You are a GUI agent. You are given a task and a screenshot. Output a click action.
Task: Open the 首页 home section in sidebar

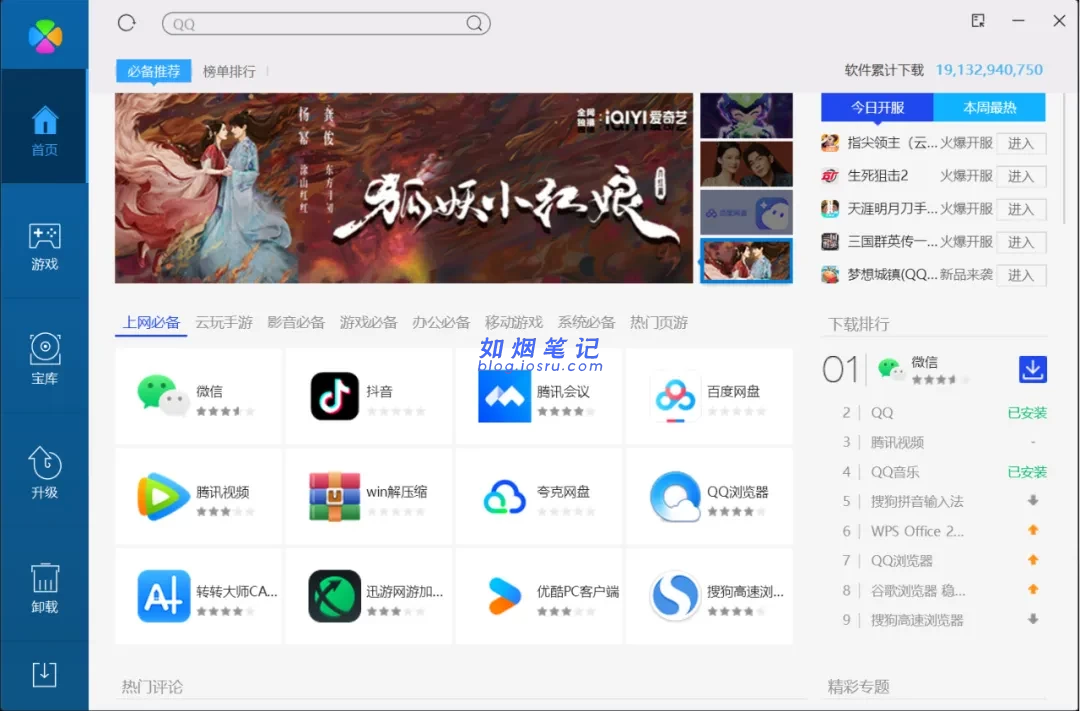pyautogui.click(x=44, y=127)
